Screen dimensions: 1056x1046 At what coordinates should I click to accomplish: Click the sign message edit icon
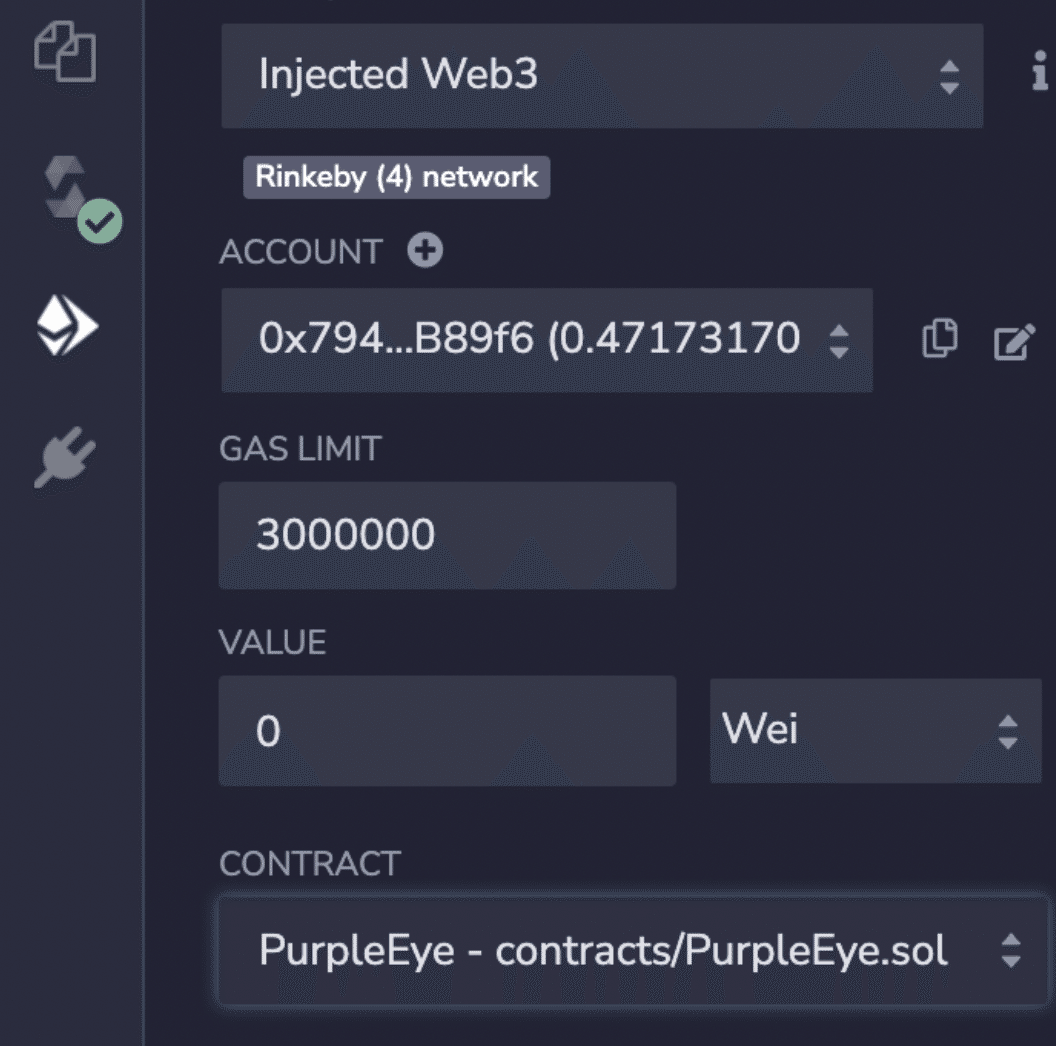click(x=1013, y=342)
